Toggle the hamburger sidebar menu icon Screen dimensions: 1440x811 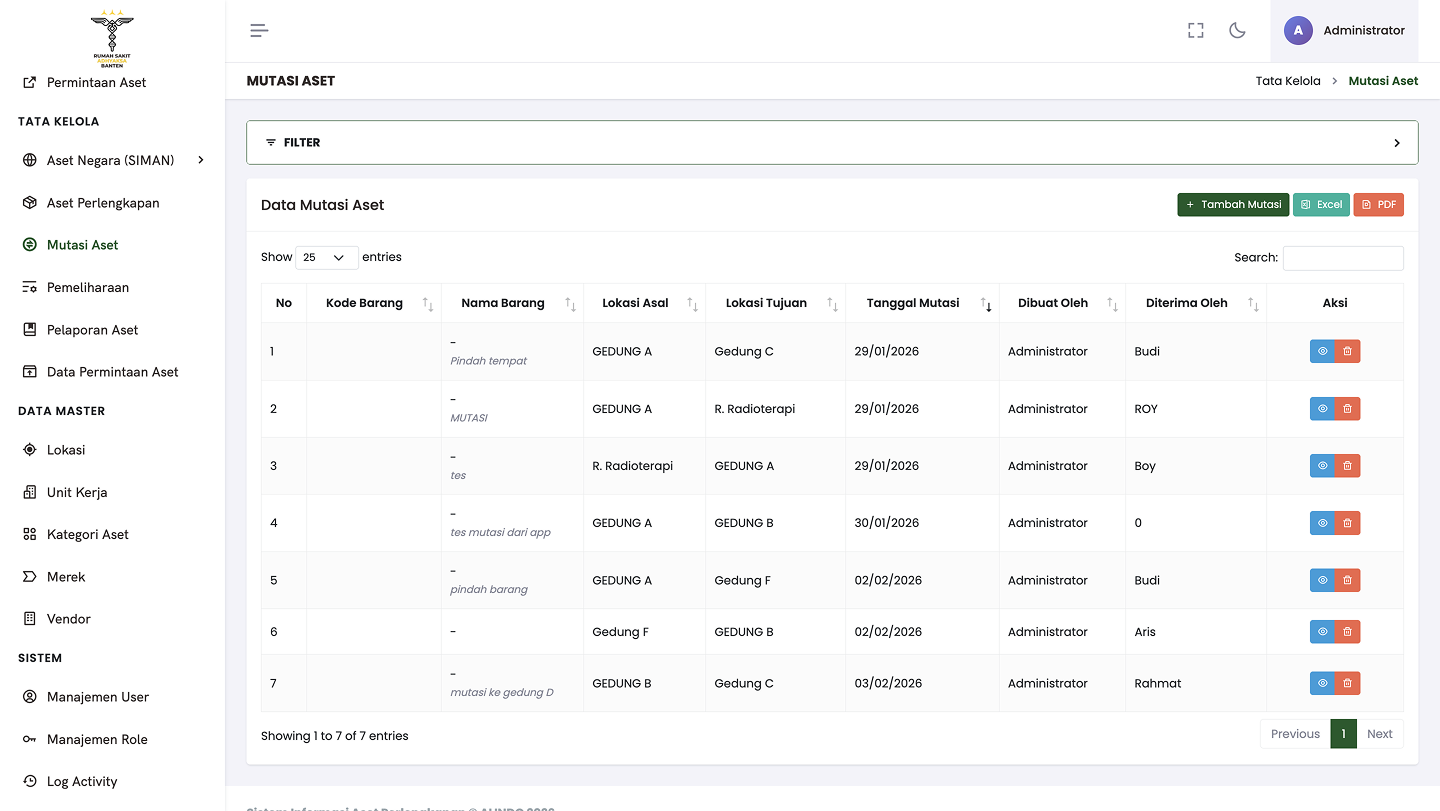click(259, 30)
